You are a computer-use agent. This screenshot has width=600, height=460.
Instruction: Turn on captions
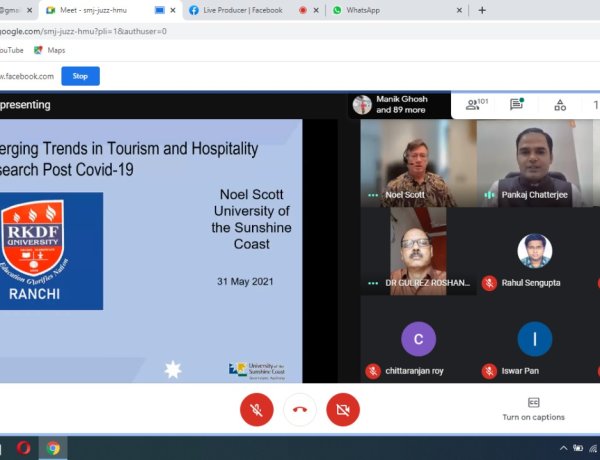pyautogui.click(x=533, y=408)
